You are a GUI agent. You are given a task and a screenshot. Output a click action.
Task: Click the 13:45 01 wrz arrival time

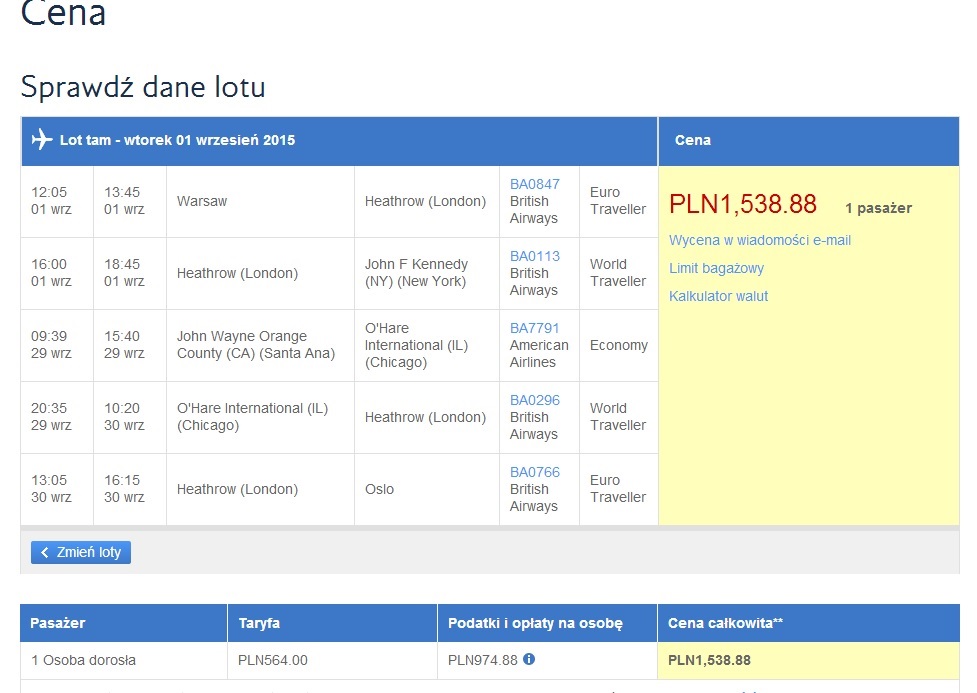tap(124, 201)
